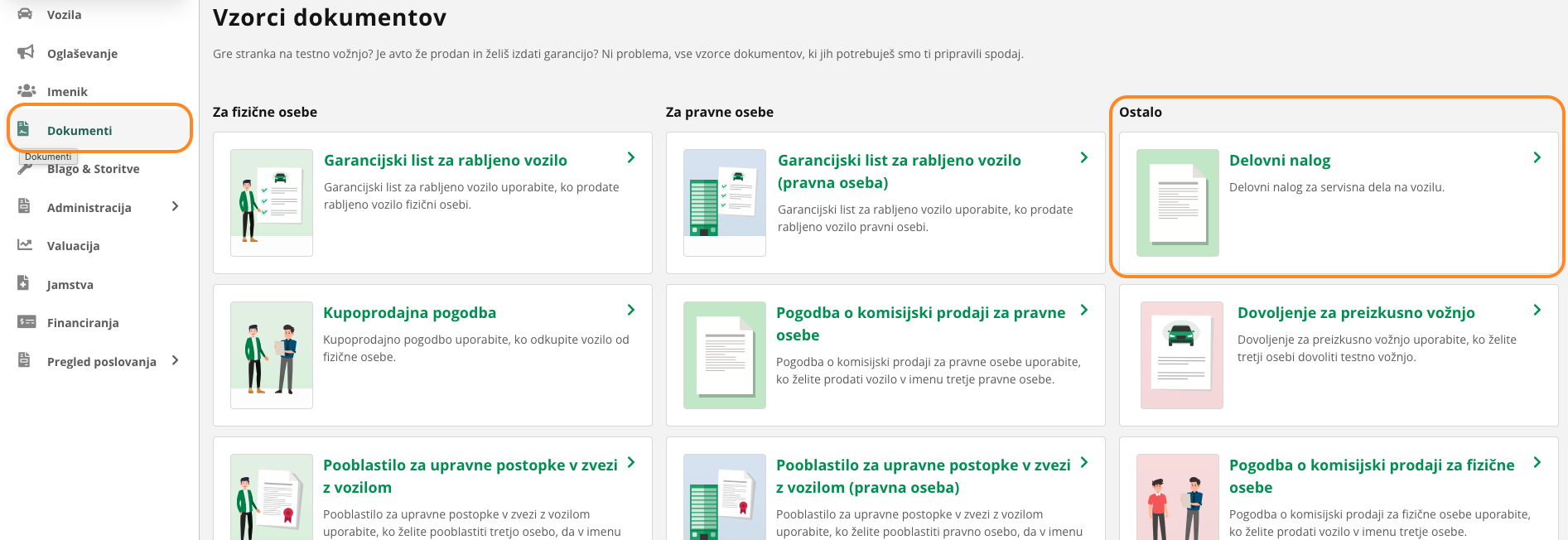Click komisijski prodaji pravne osebe document thumbnail
This screenshot has height=540, width=1568.
point(725,355)
